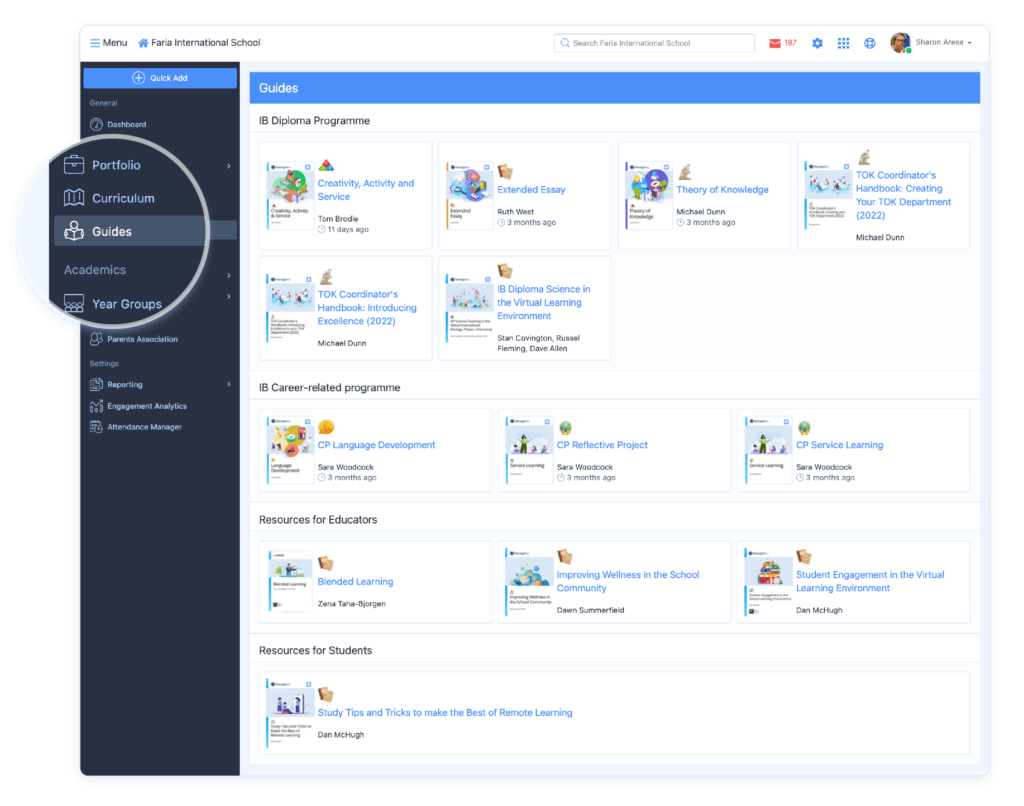Viewport: 1024px width, 806px height.
Task: Select Attendance Manager in the sidebar
Action: 144,427
